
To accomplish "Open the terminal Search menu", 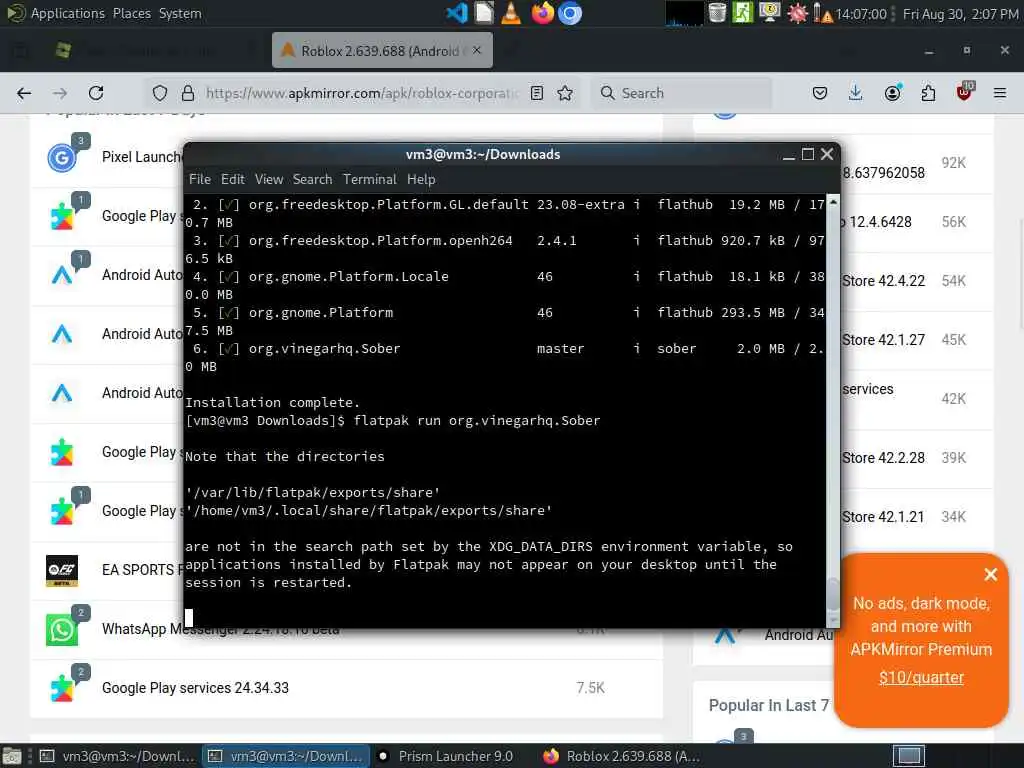I will pyautogui.click(x=312, y=179).
